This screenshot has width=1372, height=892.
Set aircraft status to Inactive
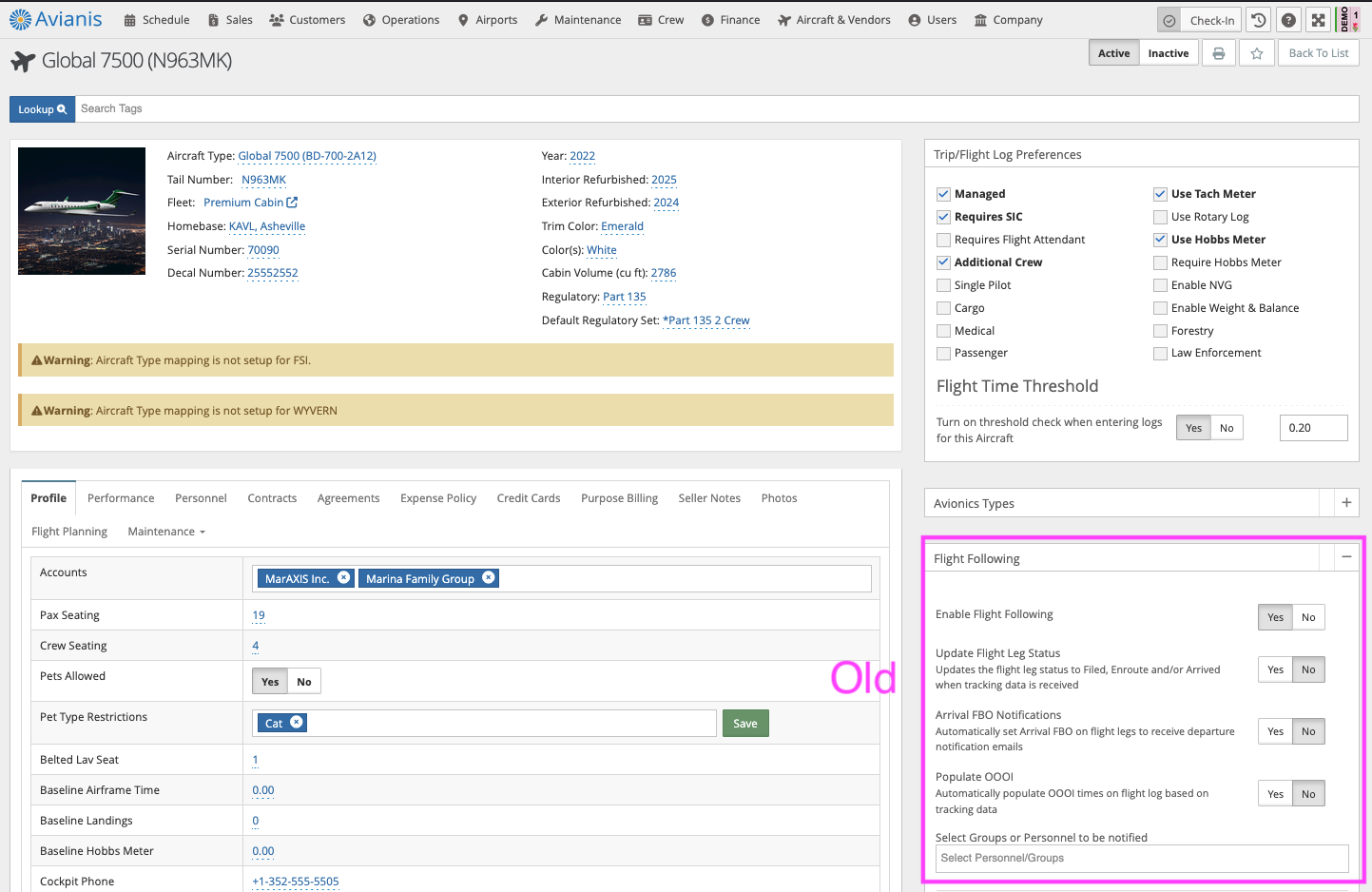1169,53
